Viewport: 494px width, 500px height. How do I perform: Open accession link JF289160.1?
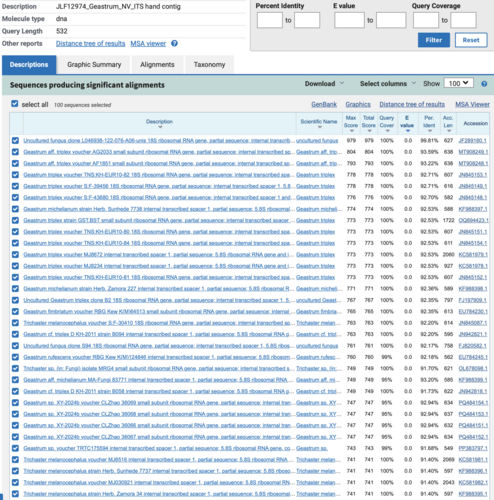coord(473,141)
